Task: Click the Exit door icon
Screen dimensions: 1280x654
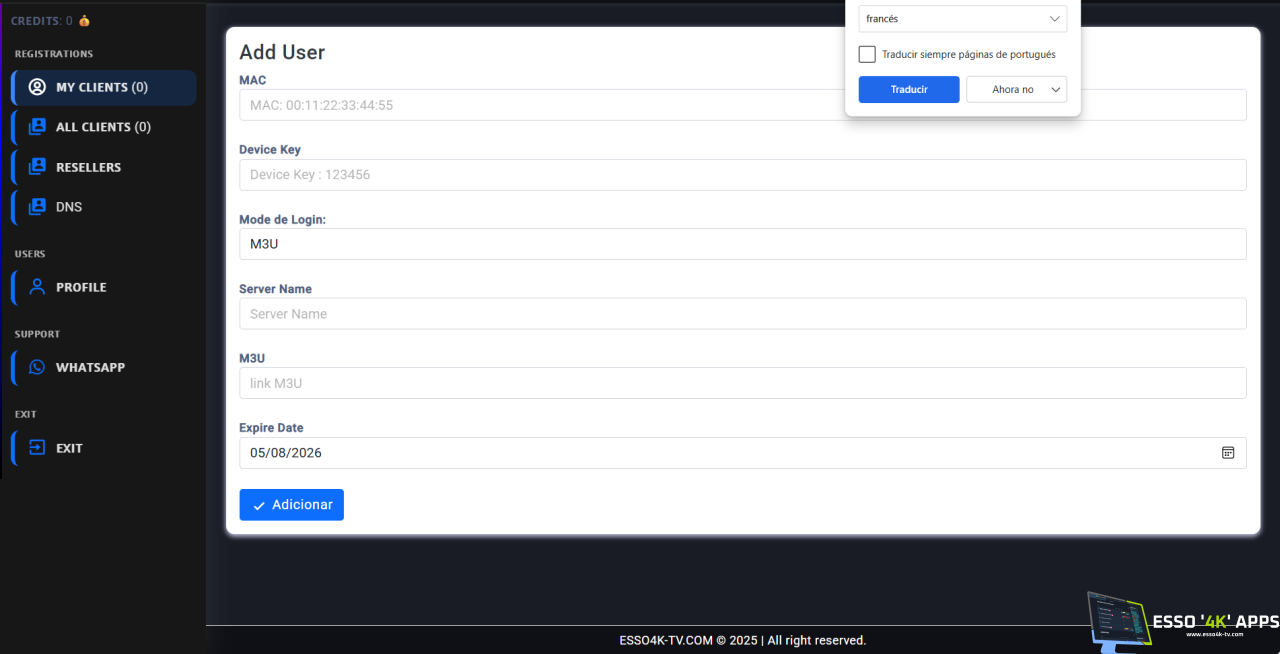Action: click(x=37, y=448)
